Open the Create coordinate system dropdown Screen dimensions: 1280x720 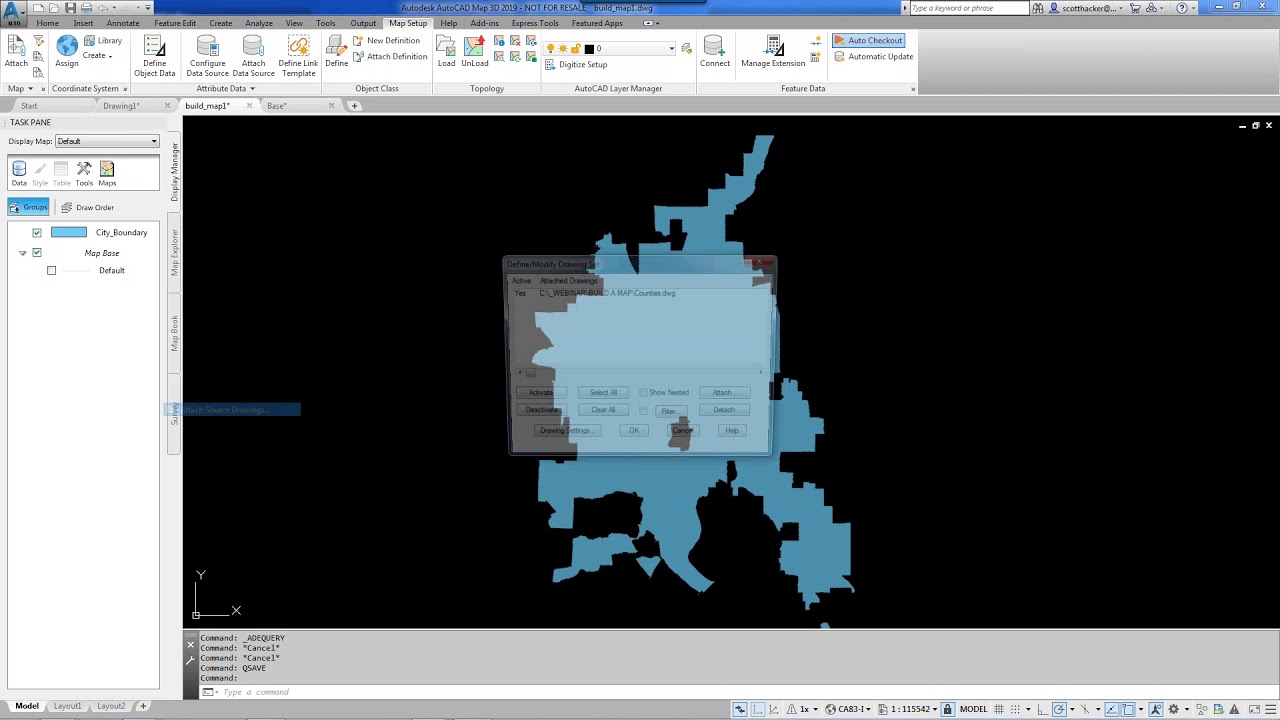tap(98, 56)
